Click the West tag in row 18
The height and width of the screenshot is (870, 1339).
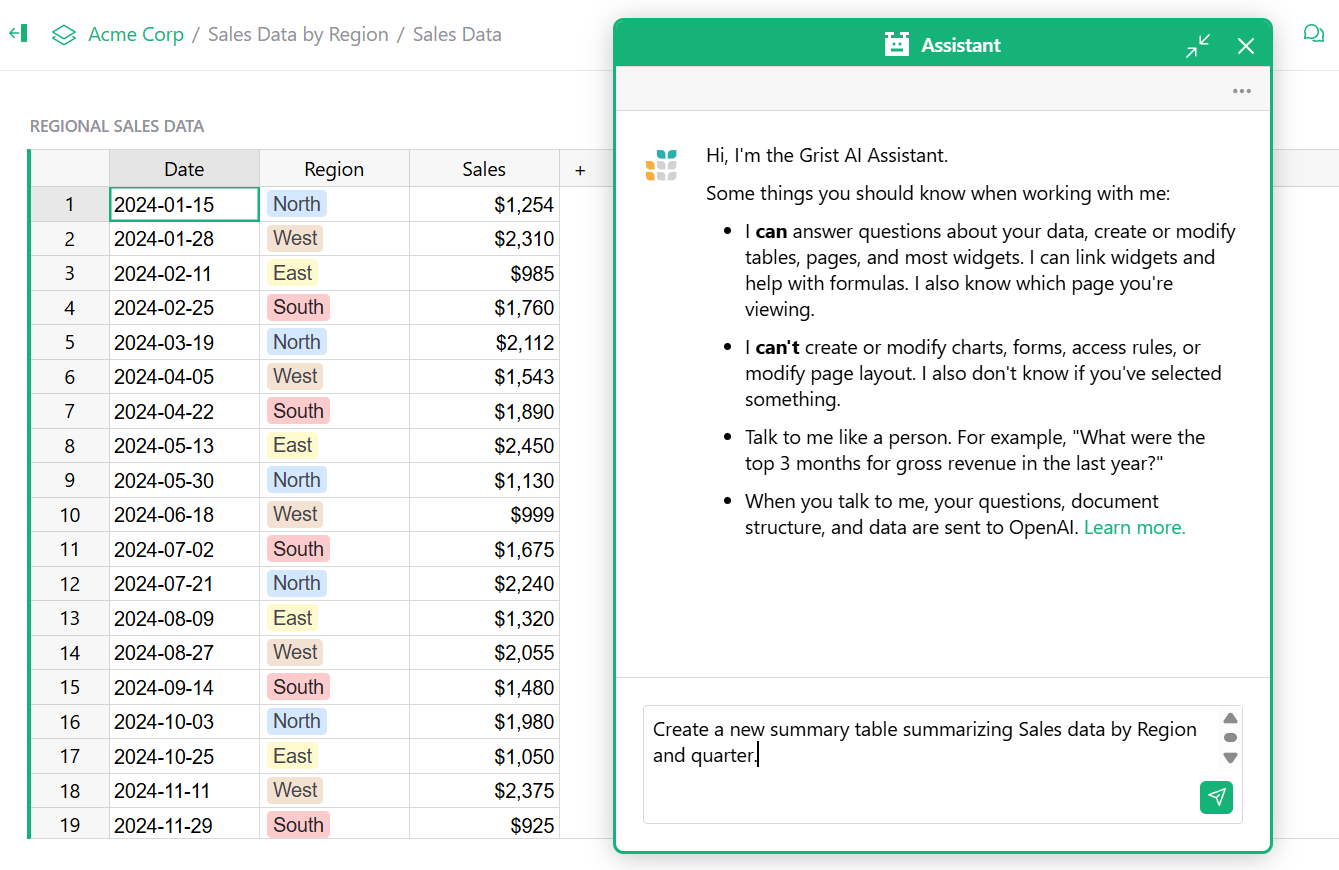295,790
